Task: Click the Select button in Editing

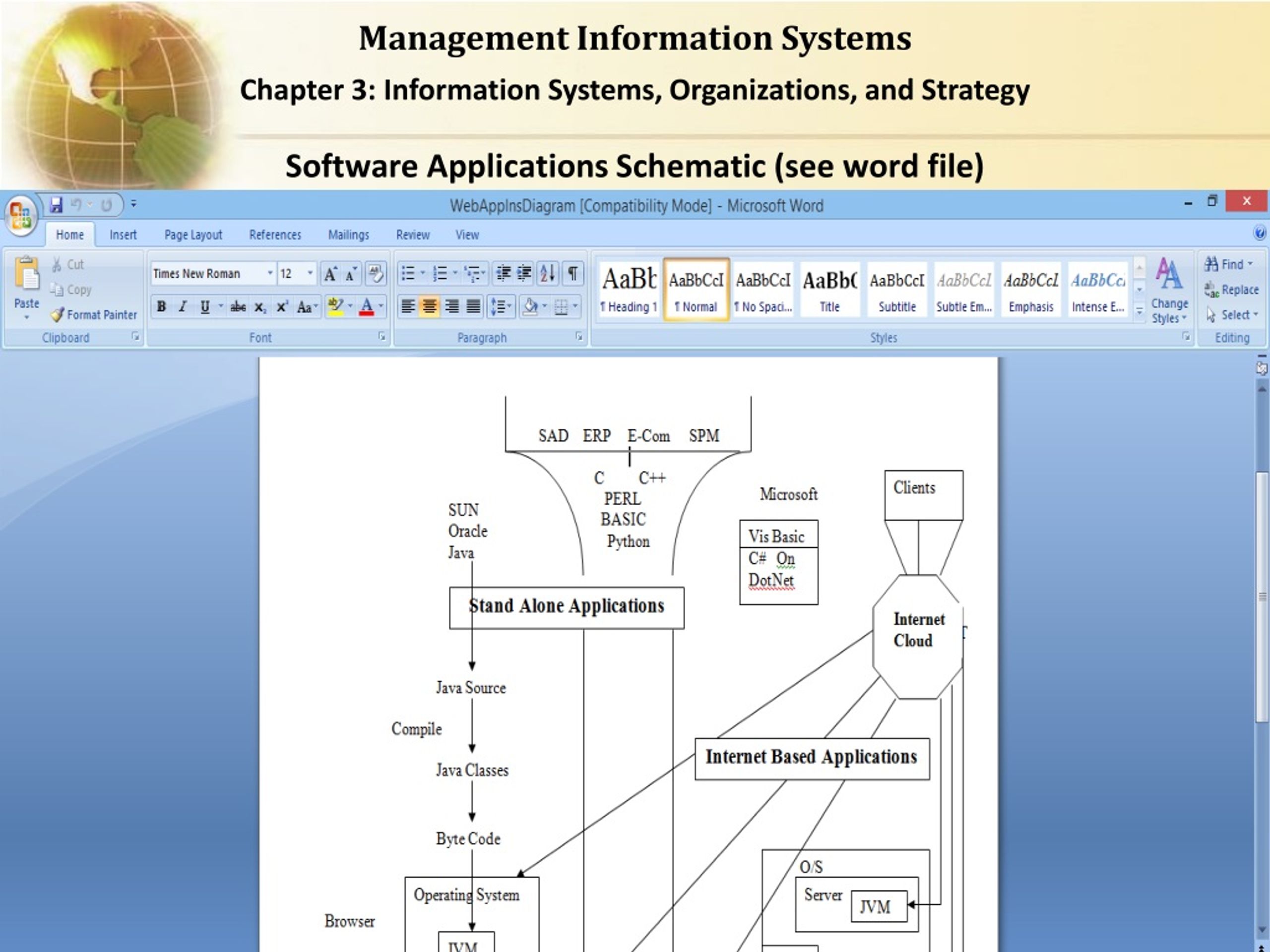Action: point(1232,314)
